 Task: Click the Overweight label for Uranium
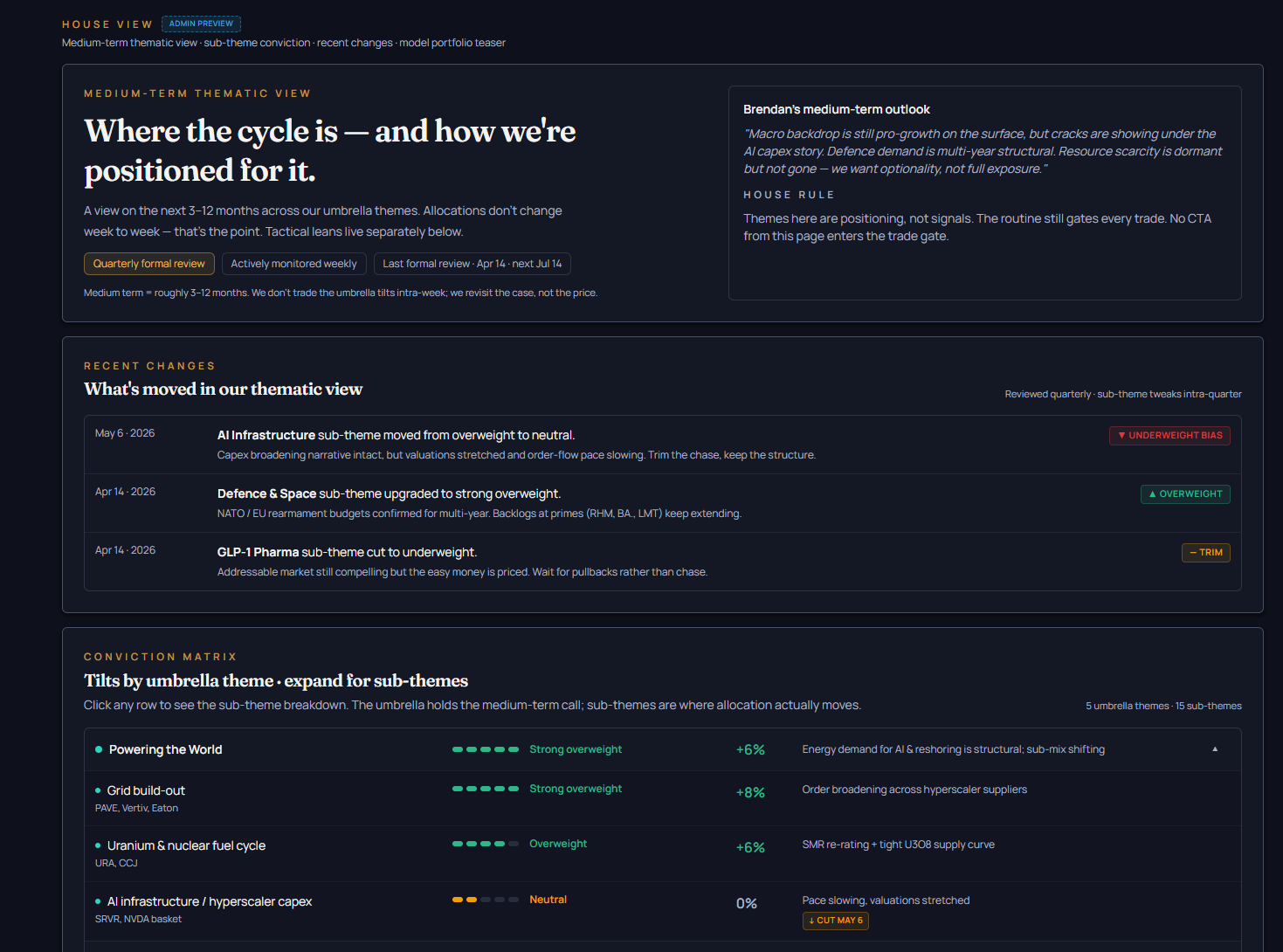coord(558,844)
